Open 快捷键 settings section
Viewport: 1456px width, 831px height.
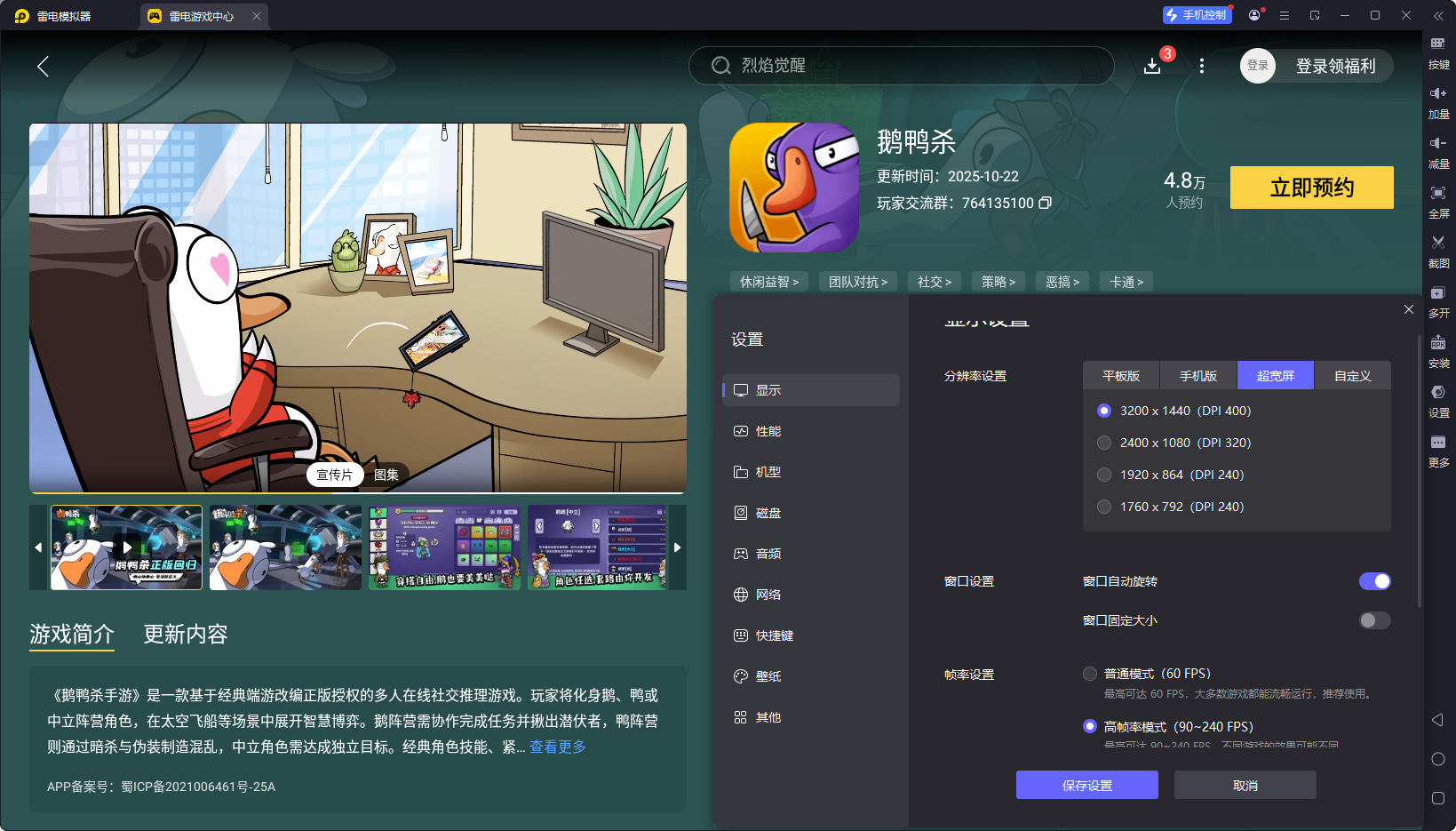(x=811, y=635)
